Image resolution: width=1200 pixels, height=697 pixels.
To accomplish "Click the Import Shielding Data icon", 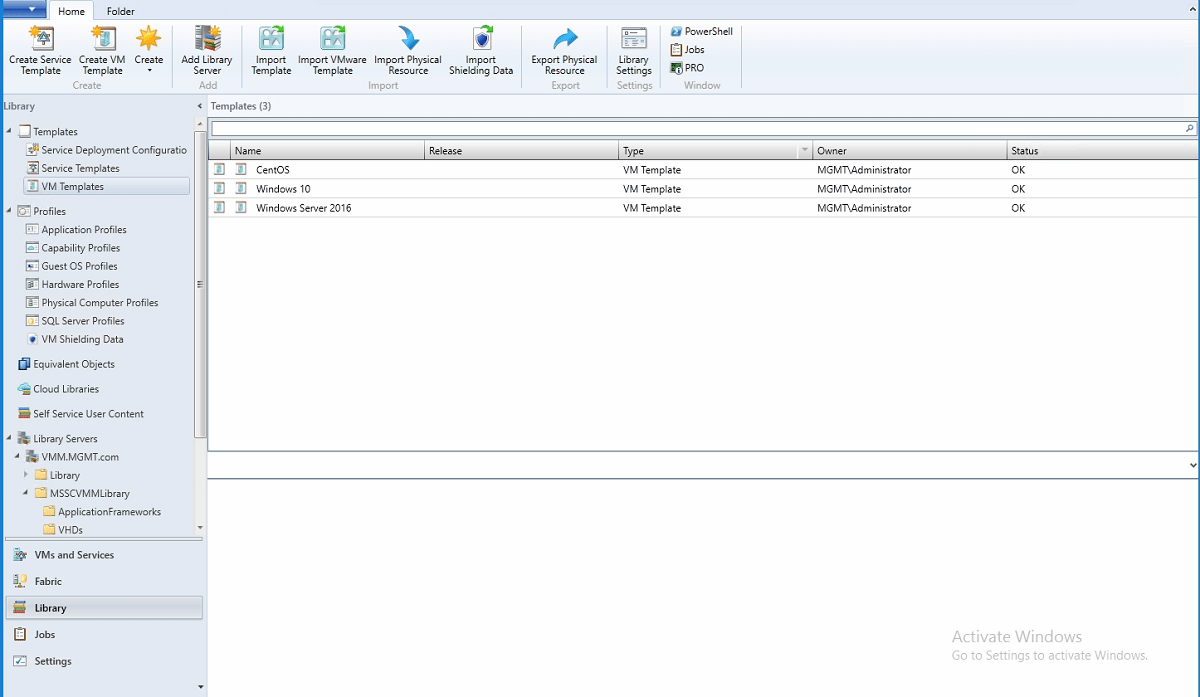I will (x=481, y=52).
